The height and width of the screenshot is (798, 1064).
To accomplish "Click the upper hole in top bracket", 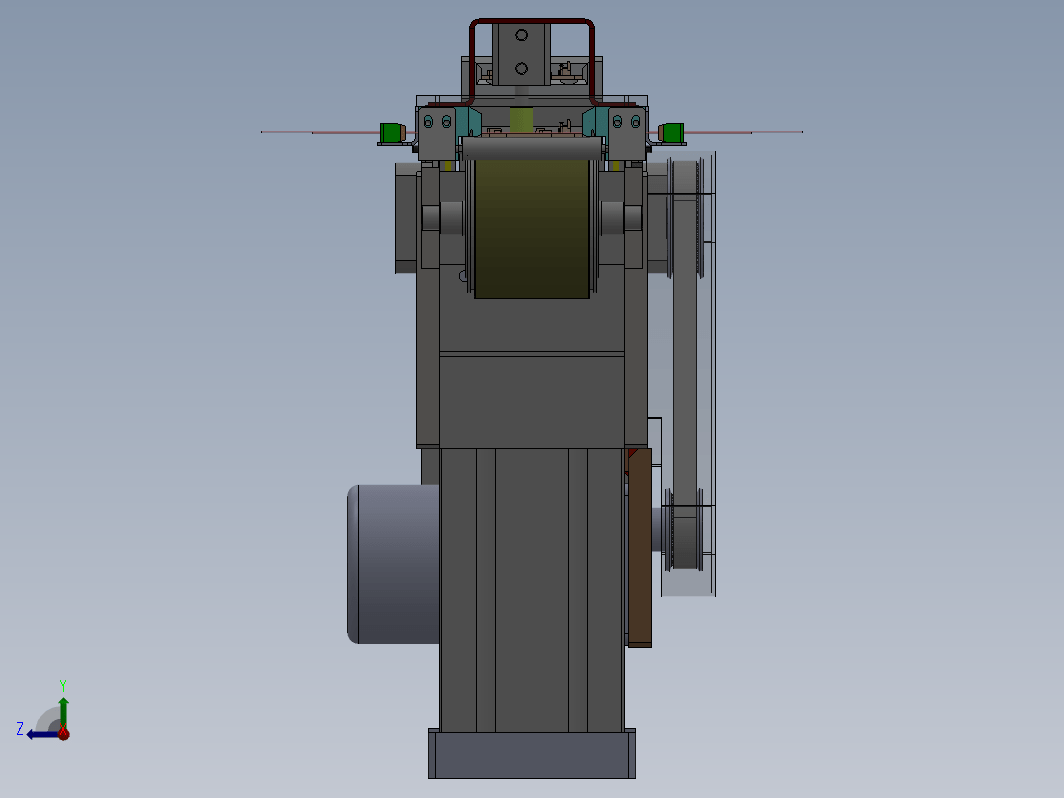I will point(521,35).
